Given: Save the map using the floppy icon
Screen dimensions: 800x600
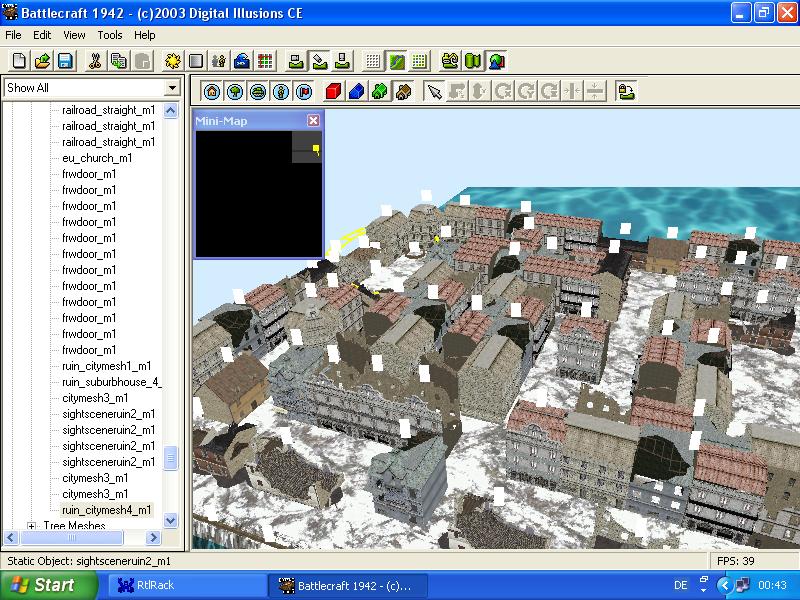Looking at the screenshot, I should tap(64, 61).
